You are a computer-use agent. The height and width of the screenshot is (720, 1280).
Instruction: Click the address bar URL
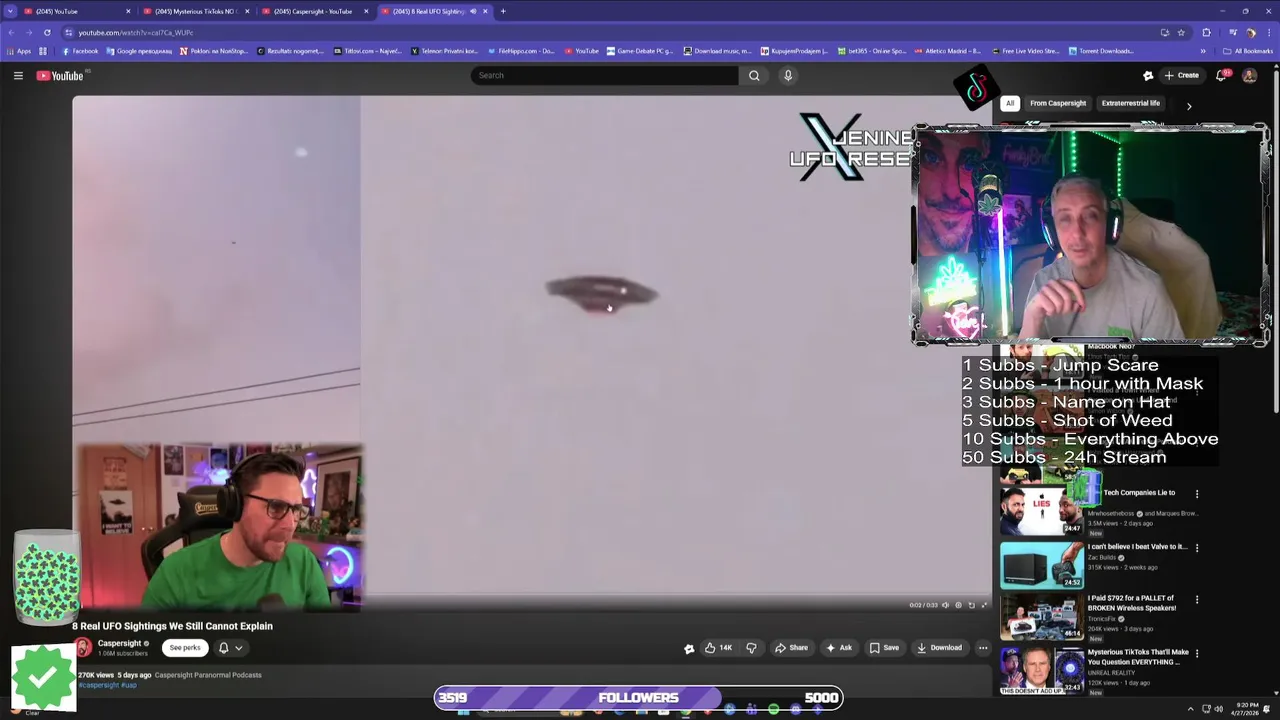(136, 33)
